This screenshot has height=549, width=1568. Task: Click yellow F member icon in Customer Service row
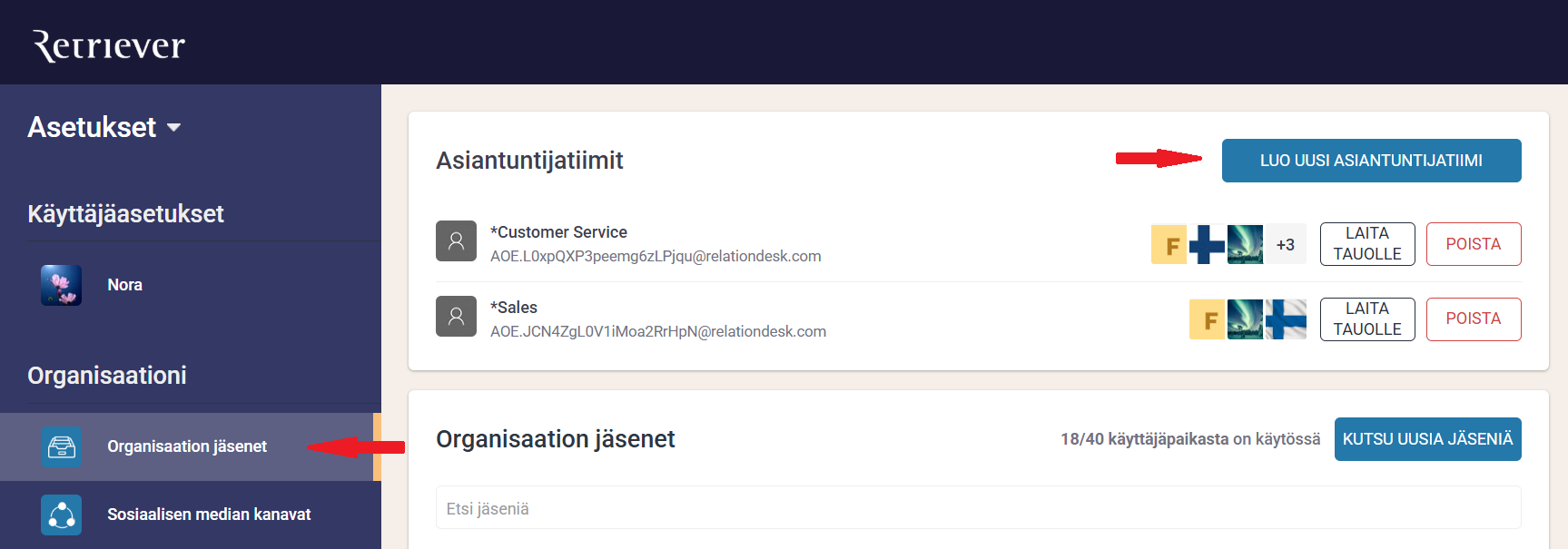tap(1169, 244)
